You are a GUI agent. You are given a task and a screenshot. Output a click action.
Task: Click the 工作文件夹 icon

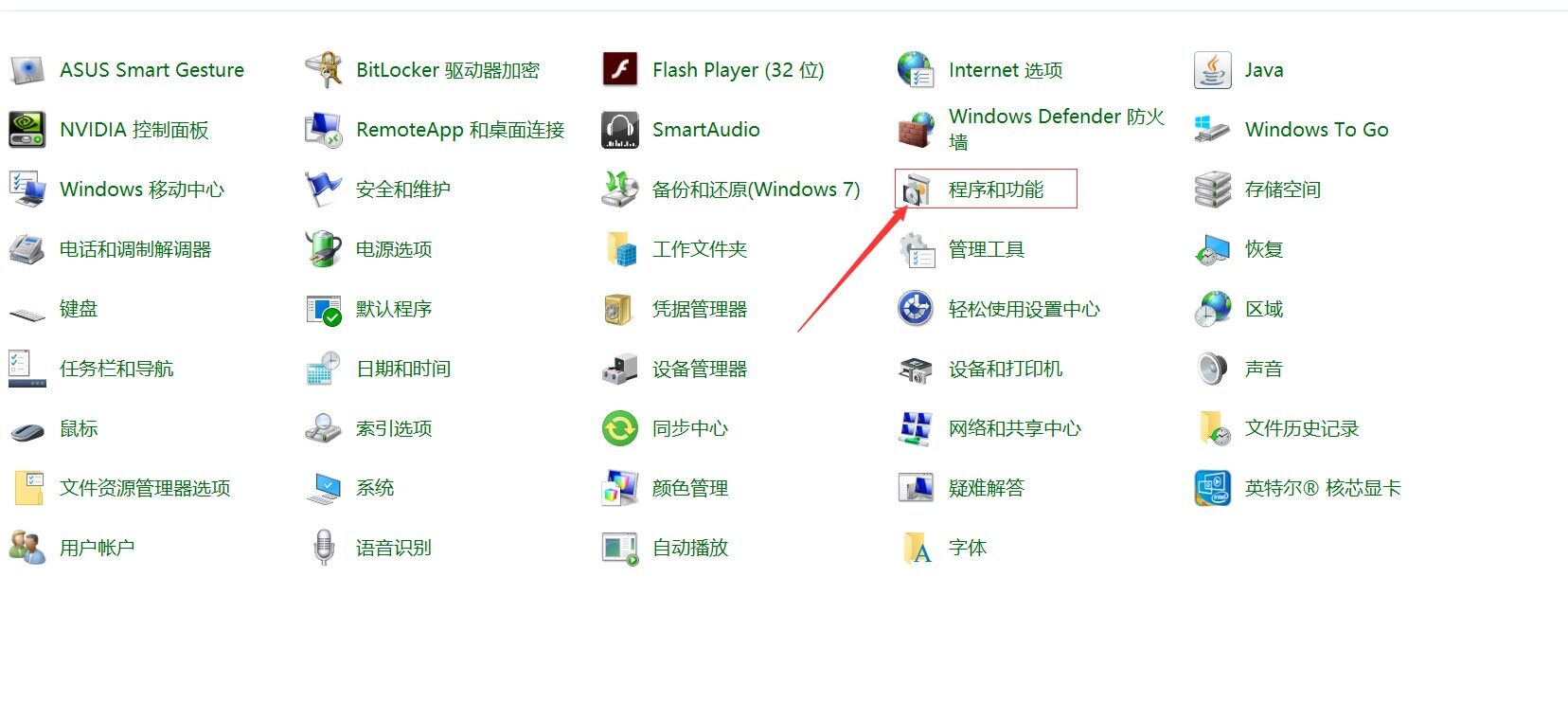click(620, 249)
